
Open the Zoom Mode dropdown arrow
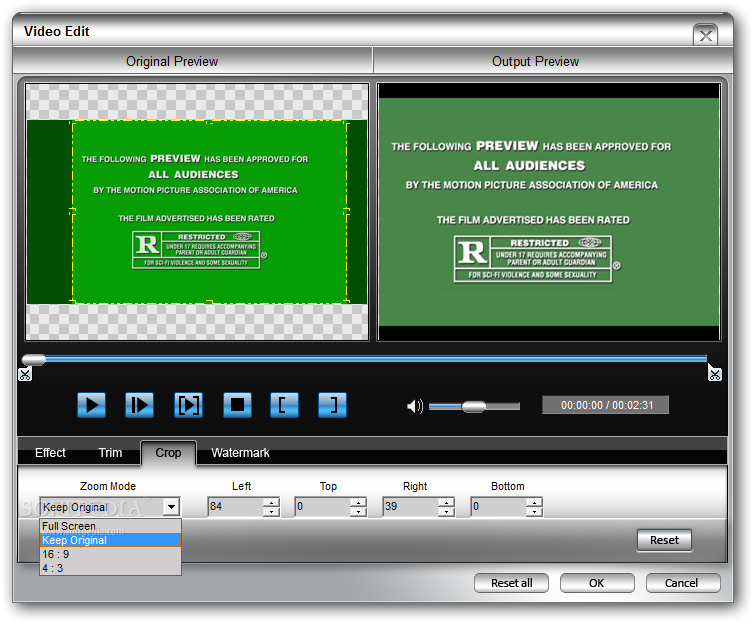click(x=171, y=507)
